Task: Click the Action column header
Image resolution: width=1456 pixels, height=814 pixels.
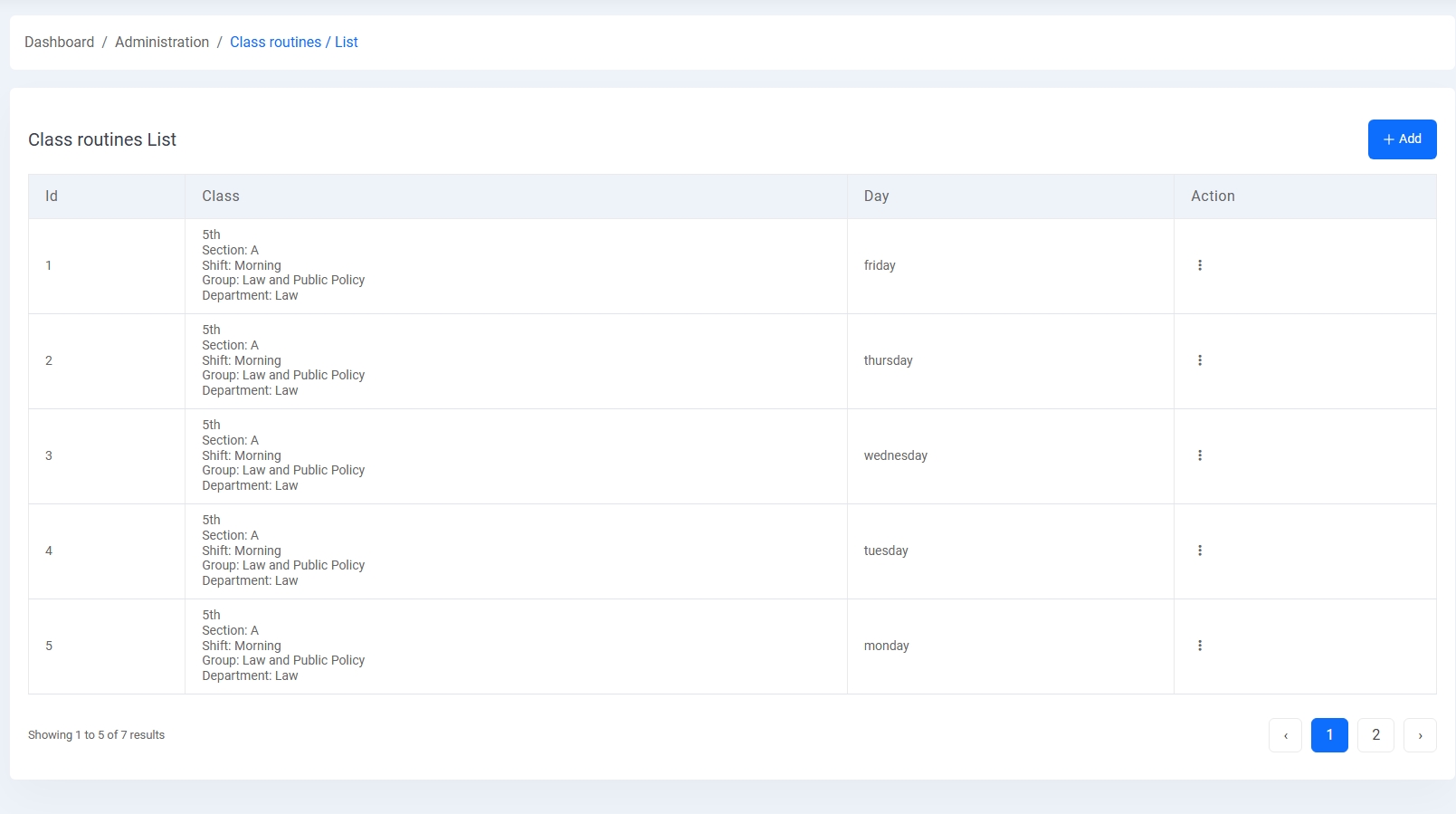Action: (1213, 196)
